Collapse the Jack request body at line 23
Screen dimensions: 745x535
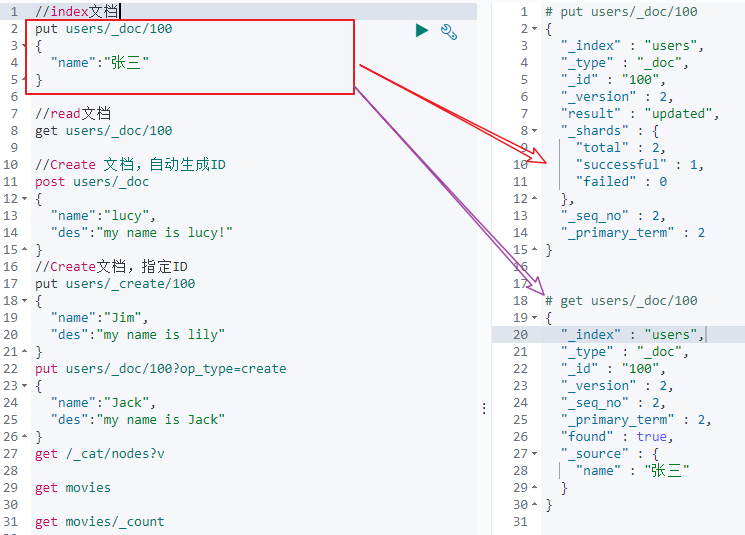[x=24, y=386]
